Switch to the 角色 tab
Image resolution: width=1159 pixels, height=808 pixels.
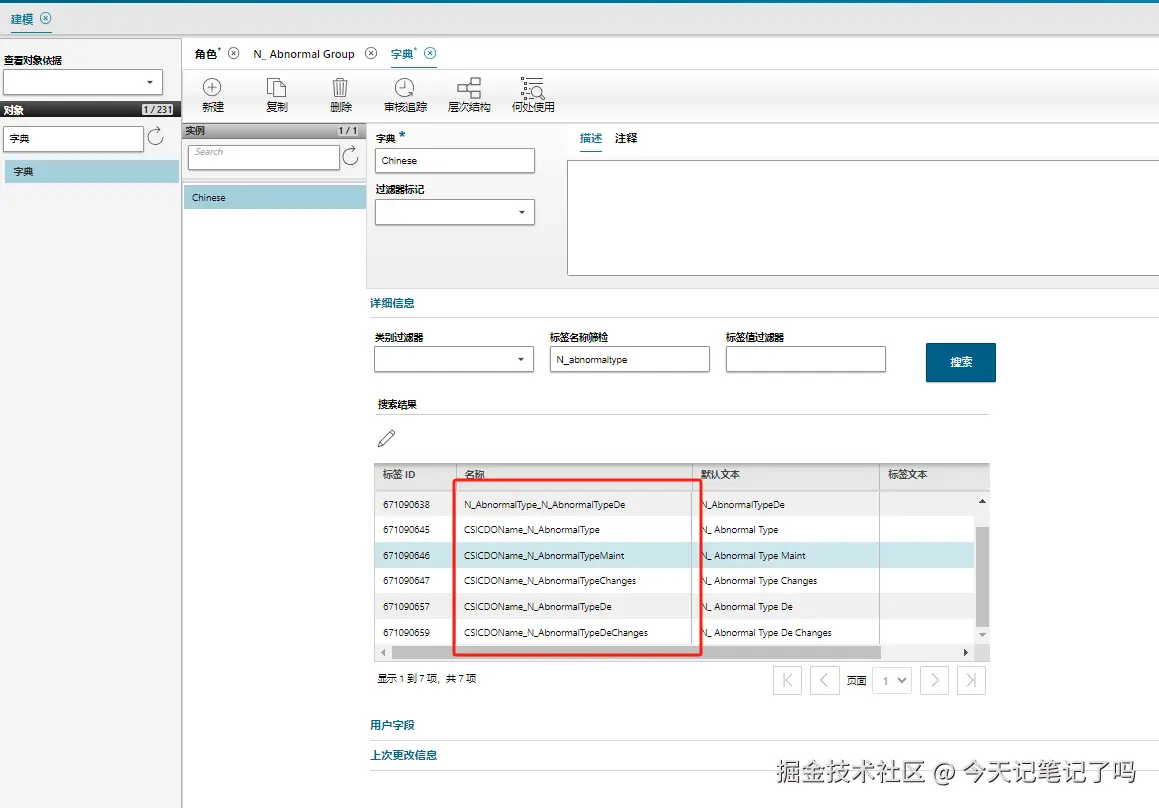206,54
